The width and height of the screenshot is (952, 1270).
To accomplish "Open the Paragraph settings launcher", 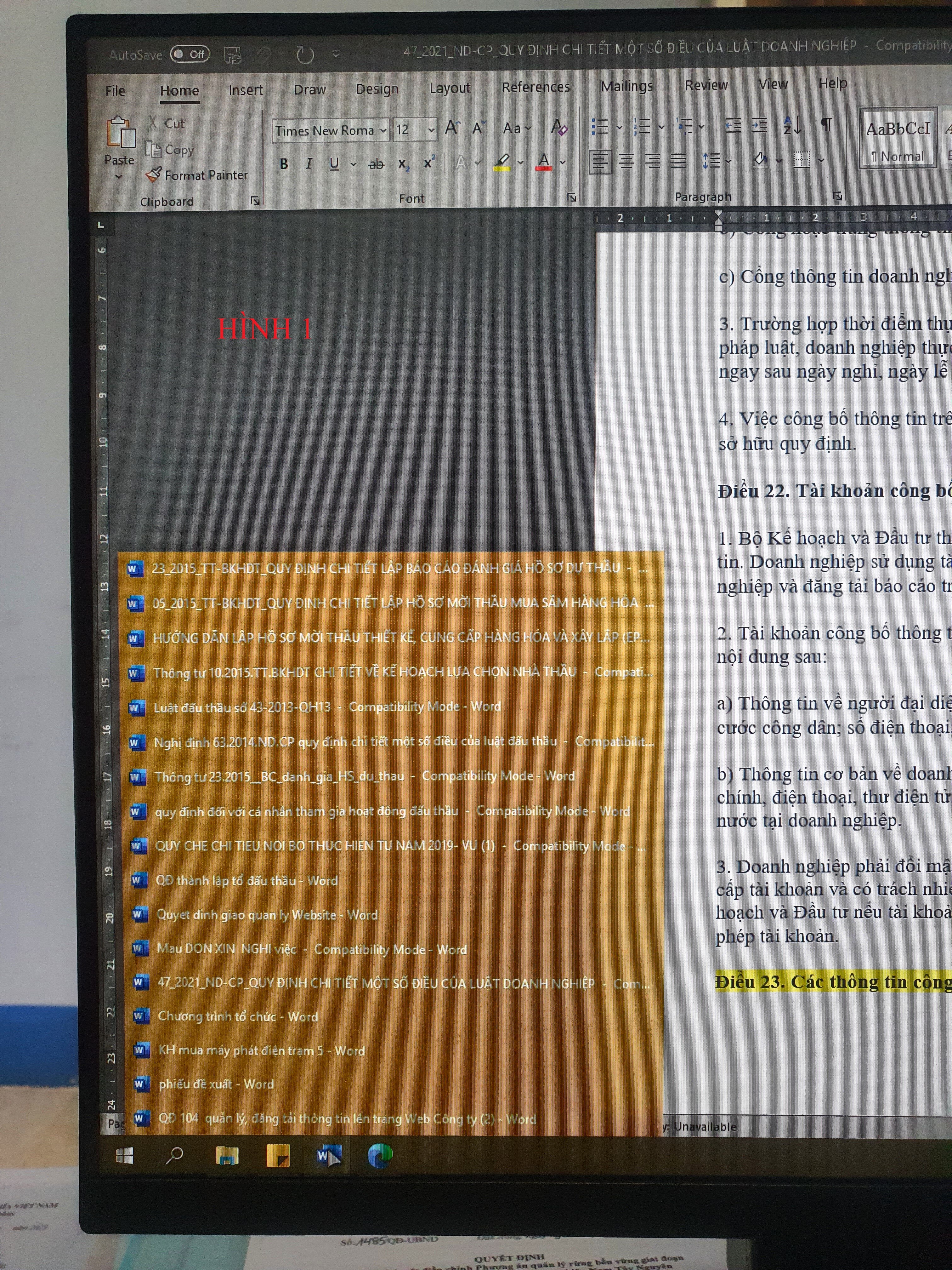I will [838, 196].
